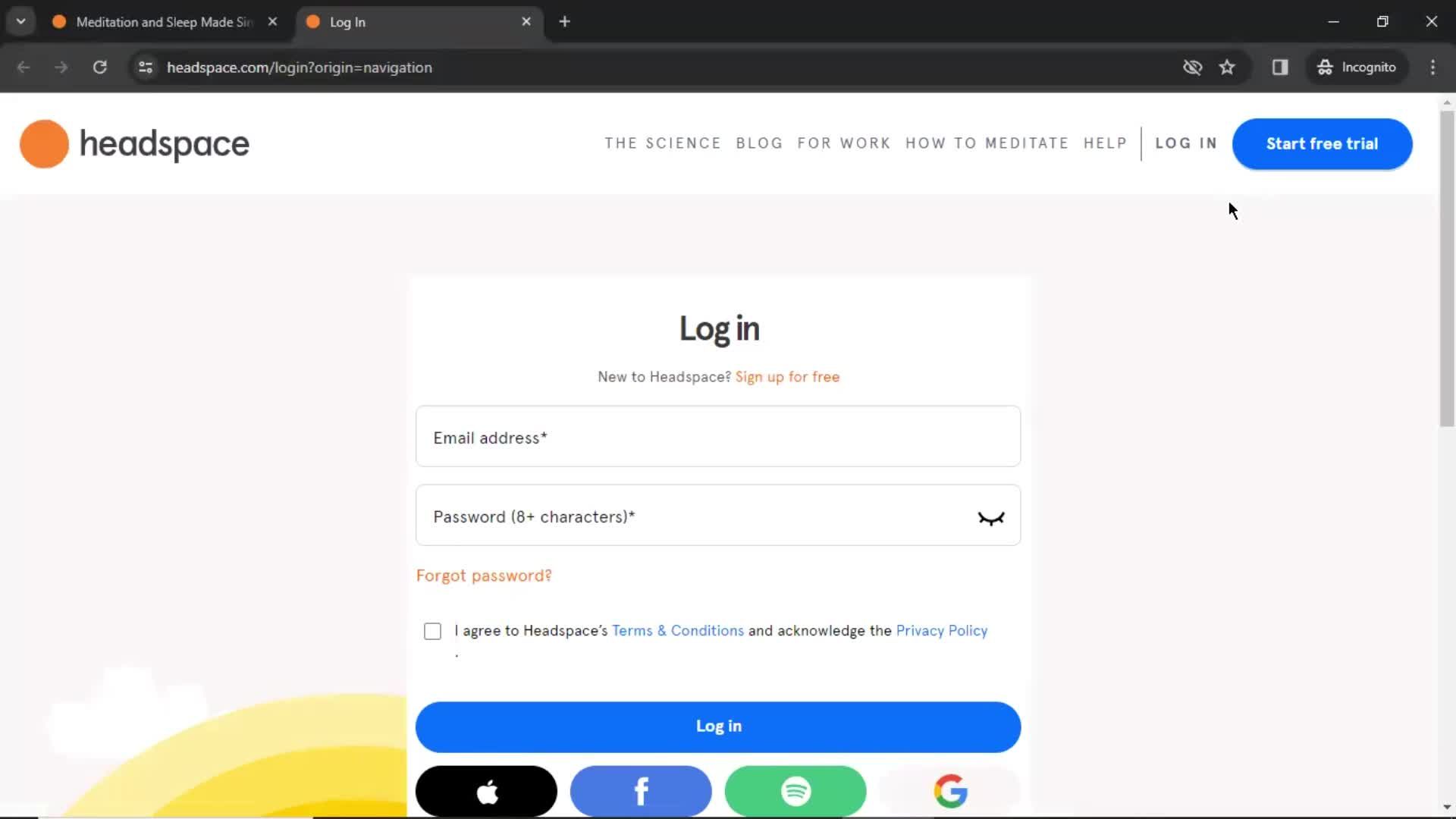Click the browser extensions puzzle icon
Viewport: 1456px width, 819px height.
tap(1281, 67)
